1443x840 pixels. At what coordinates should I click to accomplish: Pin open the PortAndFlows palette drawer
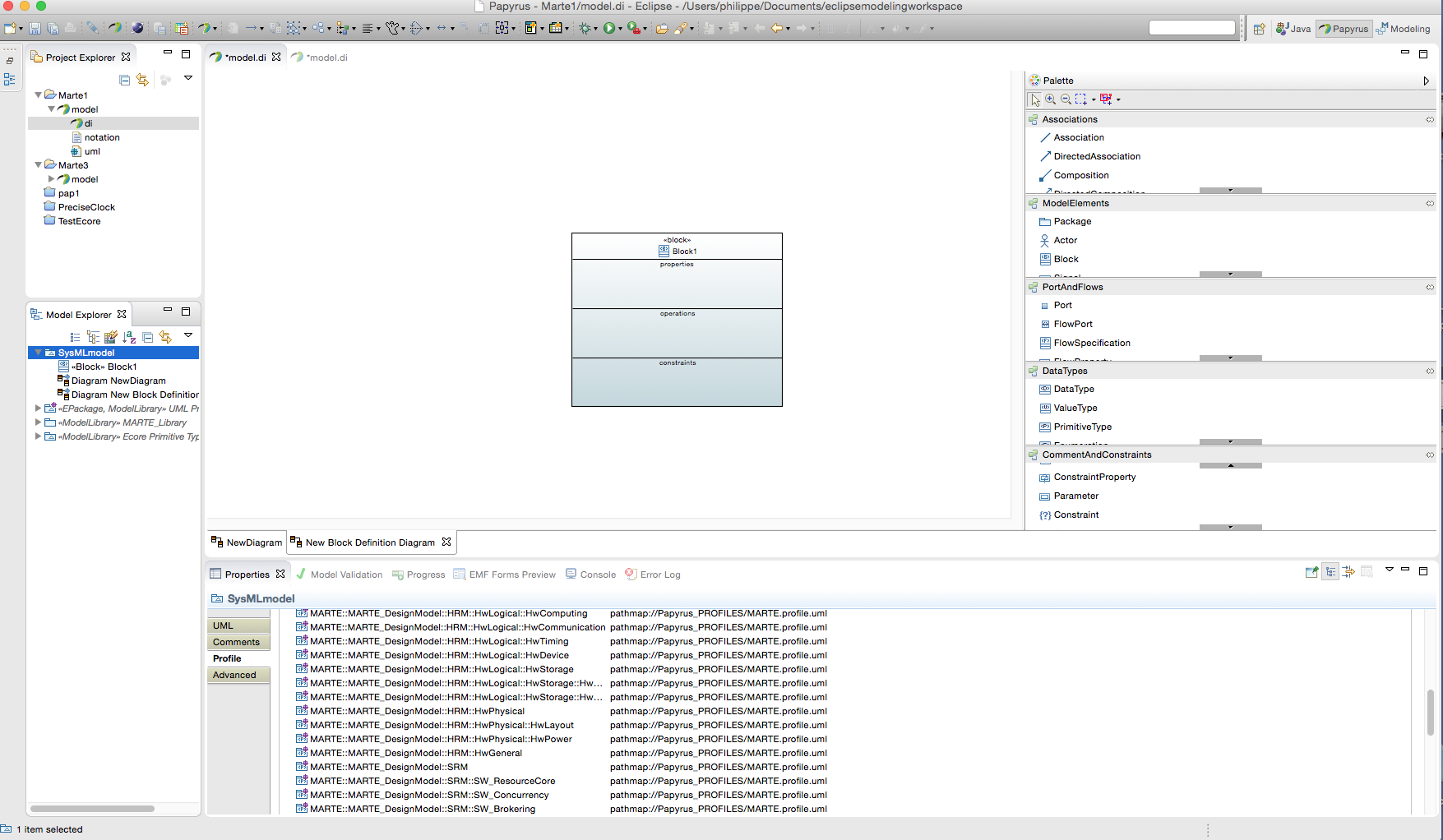pos(1430,288)
